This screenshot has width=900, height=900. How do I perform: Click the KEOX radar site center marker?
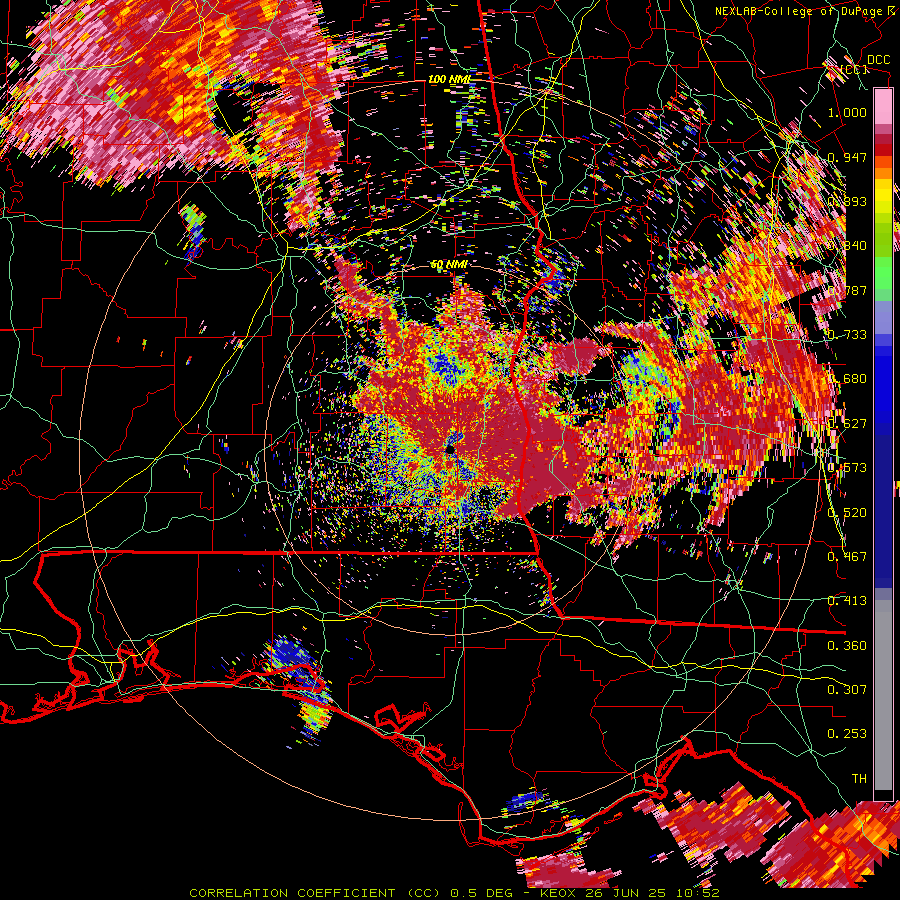click(451, 448)
